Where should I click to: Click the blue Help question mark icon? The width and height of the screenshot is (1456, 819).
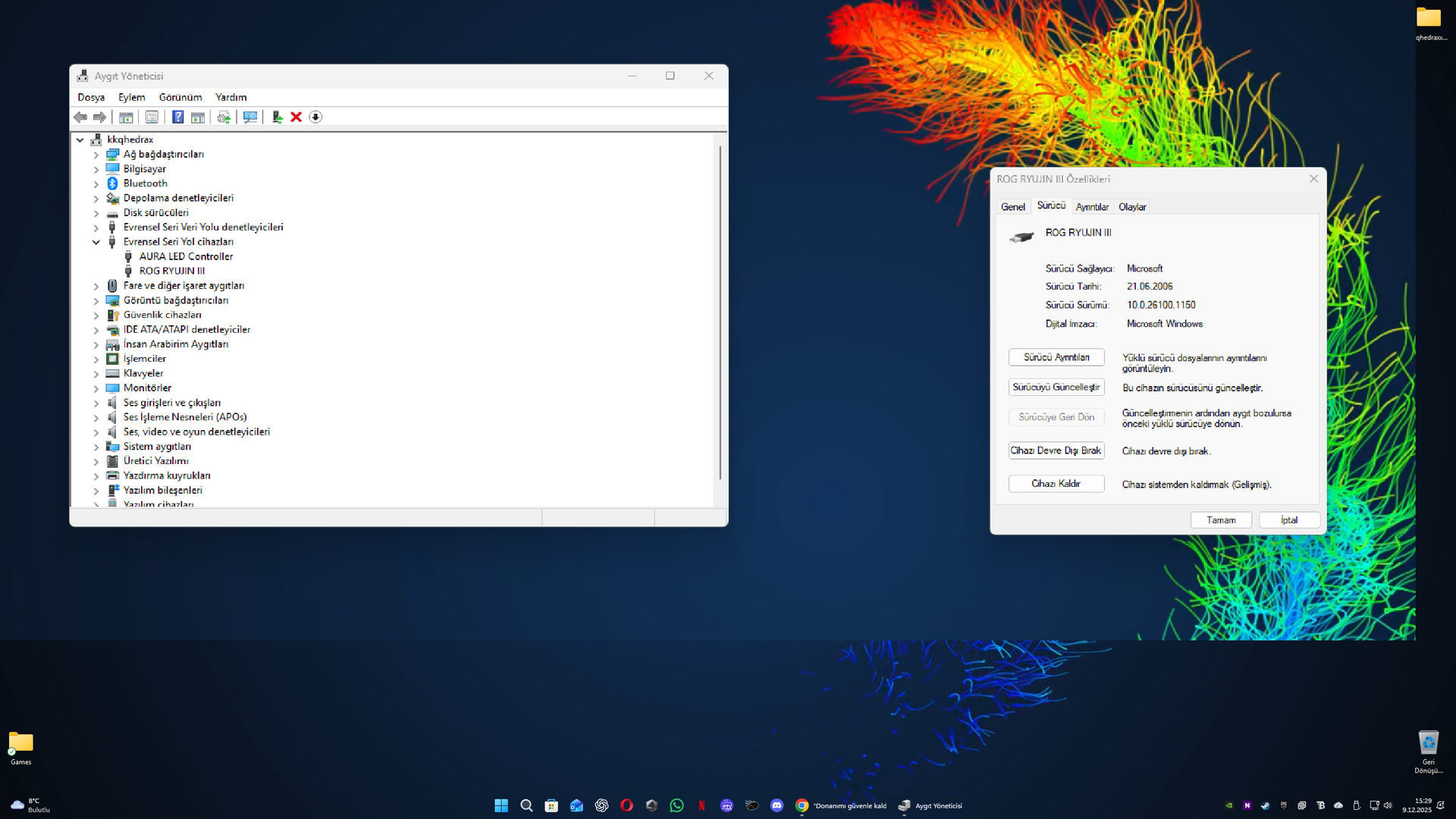177,117
